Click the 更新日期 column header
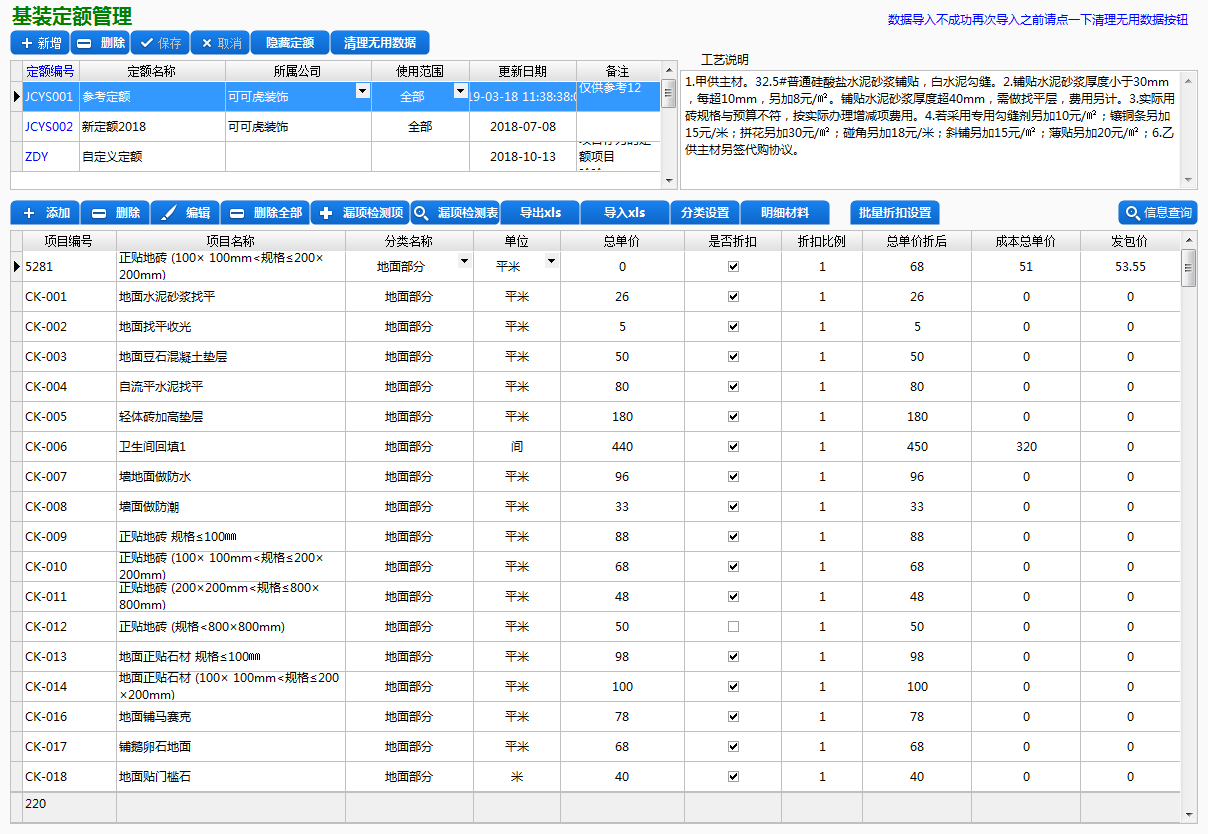 click(523, 72)
